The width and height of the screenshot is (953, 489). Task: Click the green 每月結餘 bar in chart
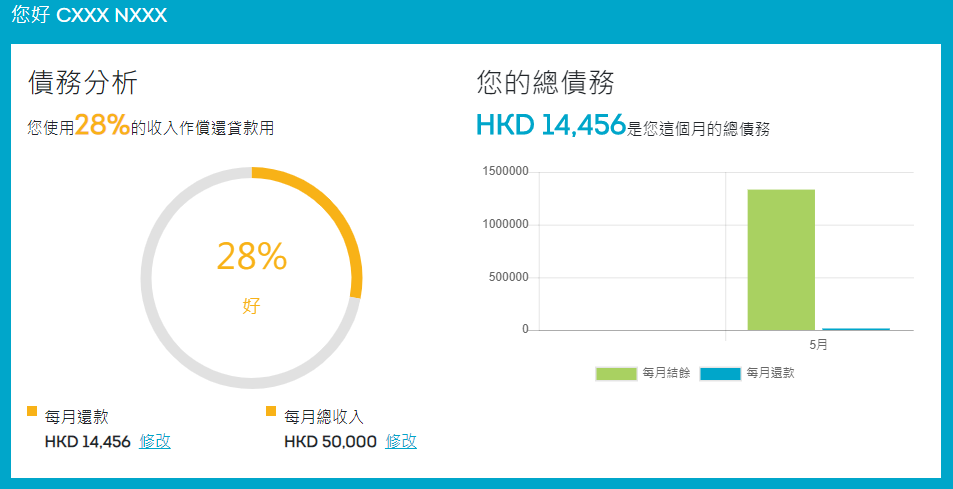[781, 260]
